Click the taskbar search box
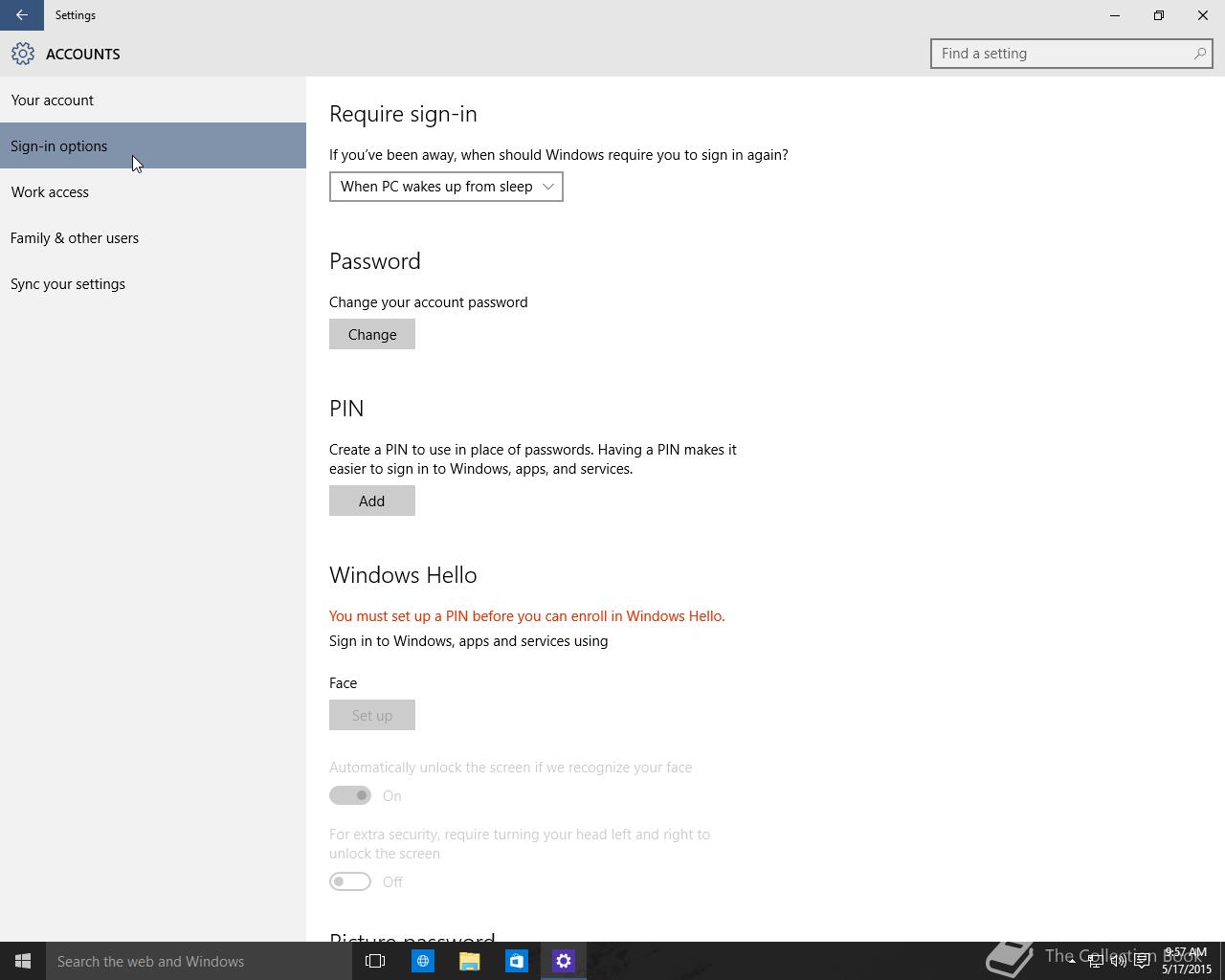 coord(199,961)
